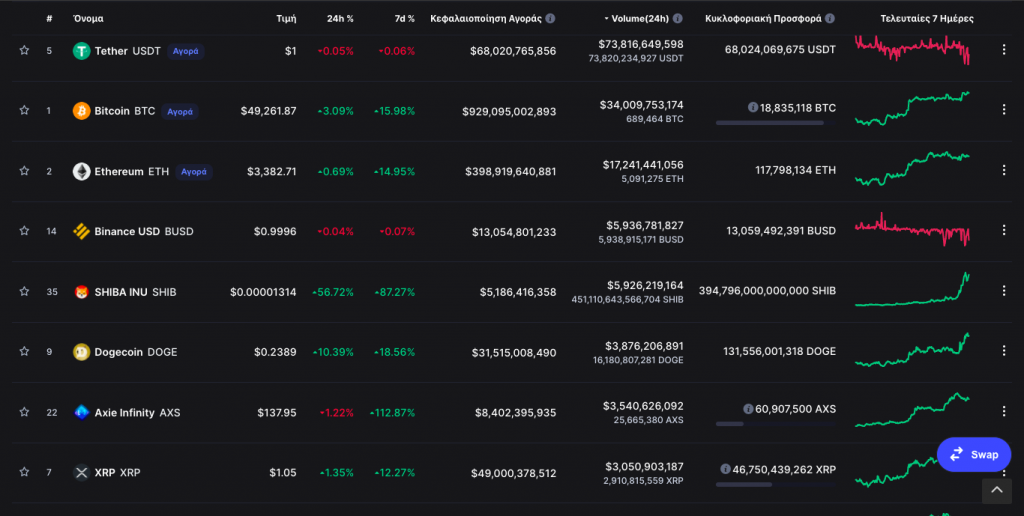Star Tether to add to watchlist
The height and width of the screenshot is (516, 1024).
(x=24, y=50)
